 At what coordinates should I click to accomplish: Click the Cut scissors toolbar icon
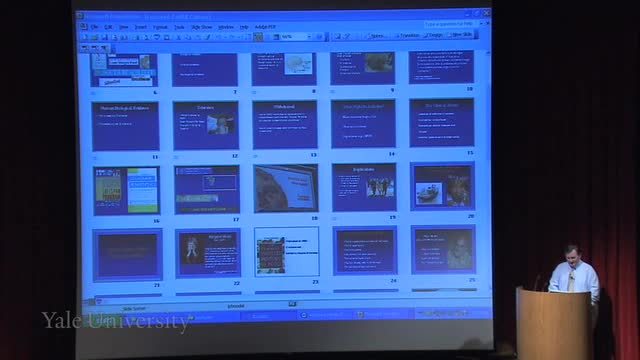point(178,38)
